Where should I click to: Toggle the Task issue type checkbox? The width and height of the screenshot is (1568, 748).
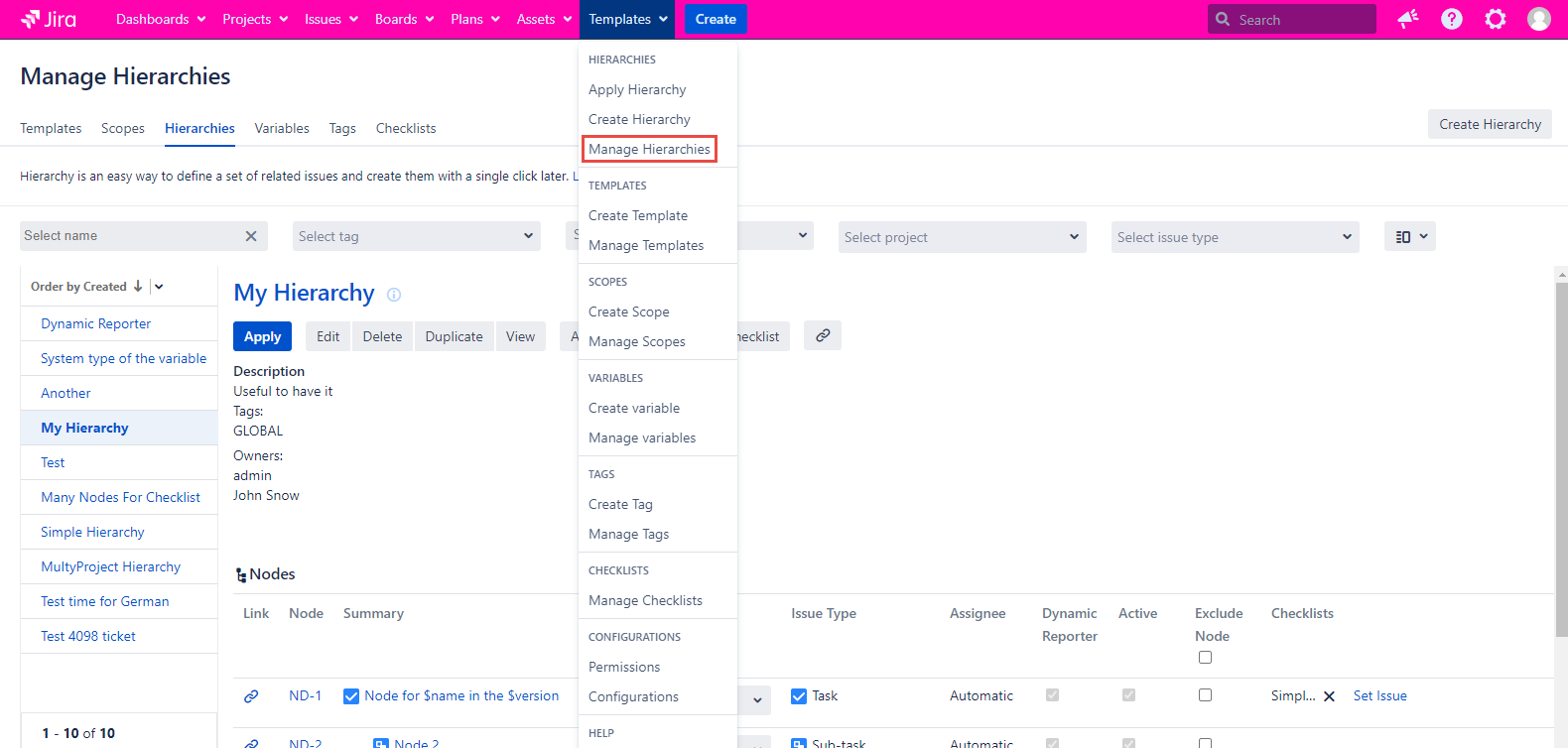(x=799, y=696)
